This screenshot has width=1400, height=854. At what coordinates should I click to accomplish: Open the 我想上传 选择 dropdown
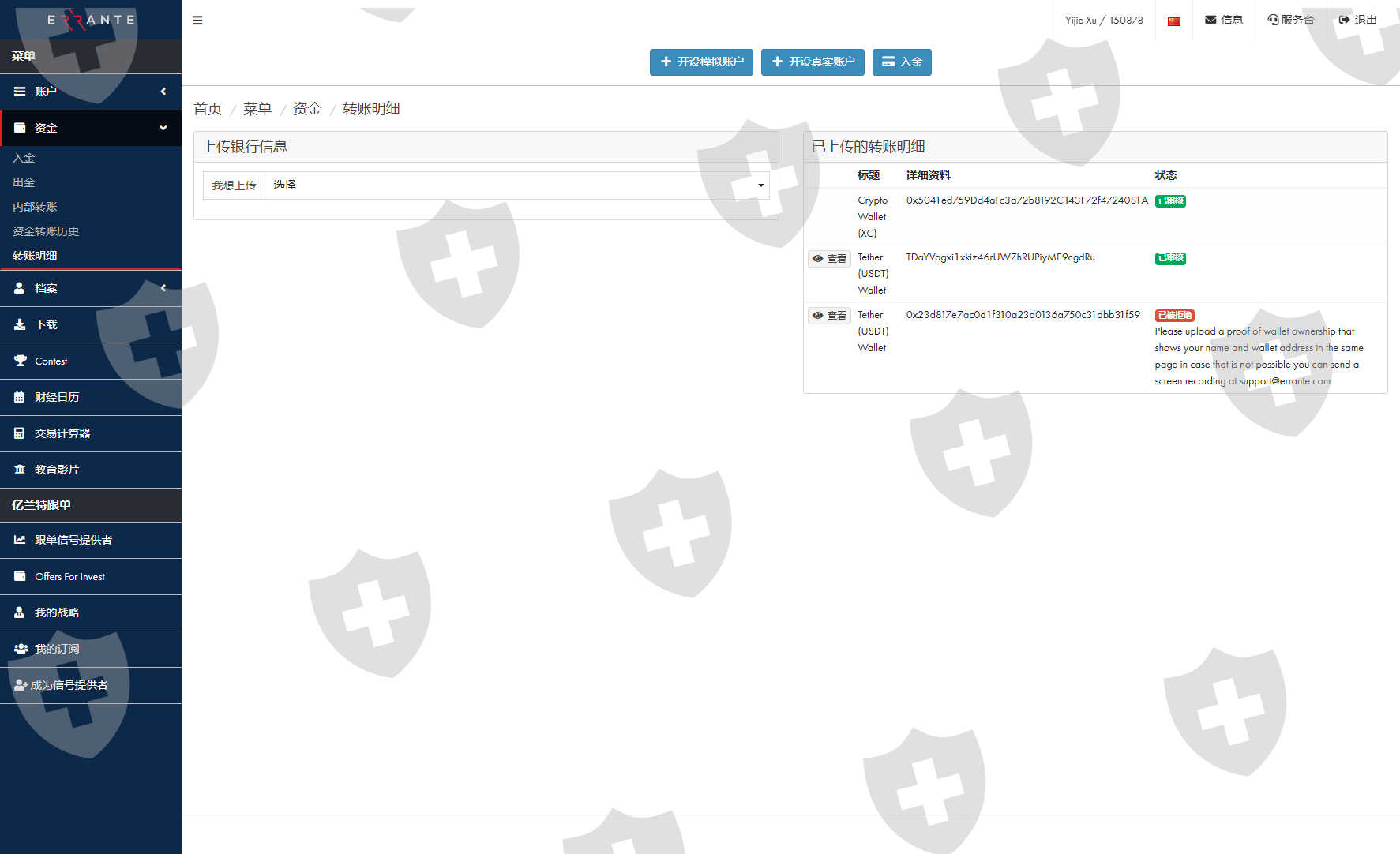[x=517, y=185]
